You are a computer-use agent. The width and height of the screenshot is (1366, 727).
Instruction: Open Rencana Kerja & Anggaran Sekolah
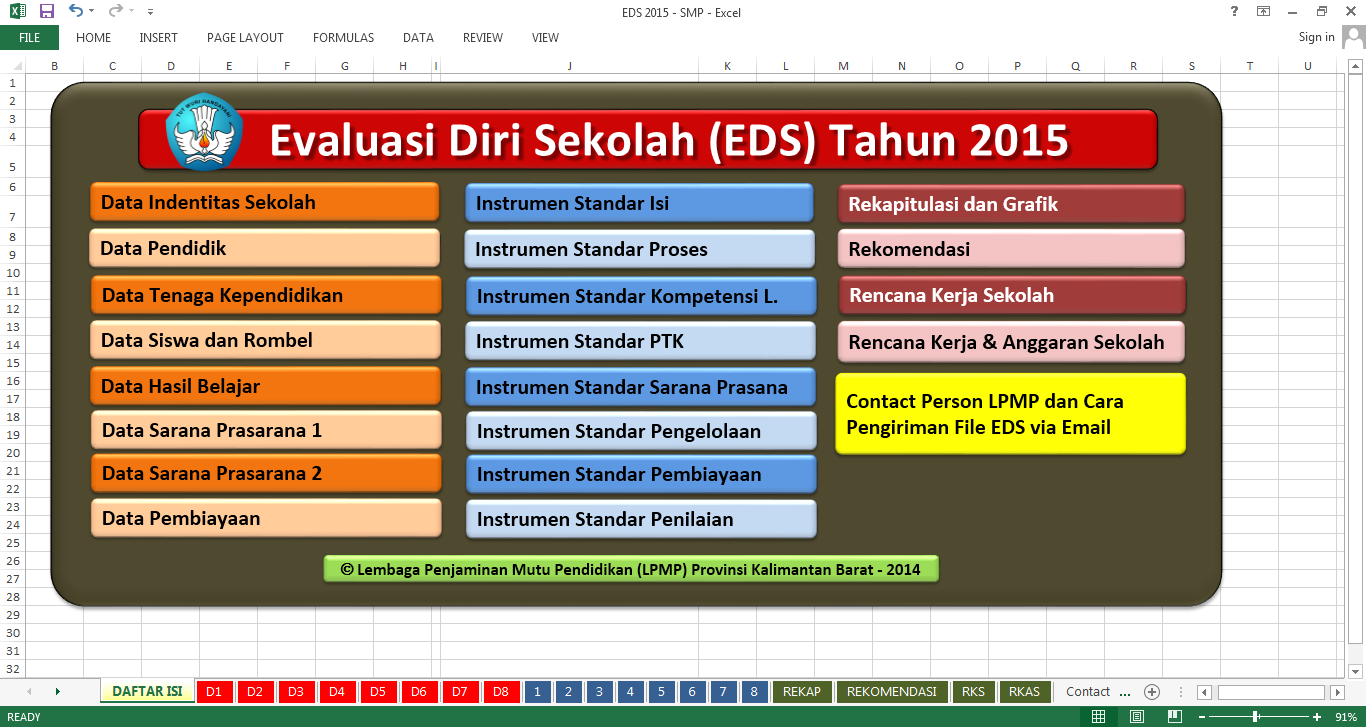[1012, 342]
